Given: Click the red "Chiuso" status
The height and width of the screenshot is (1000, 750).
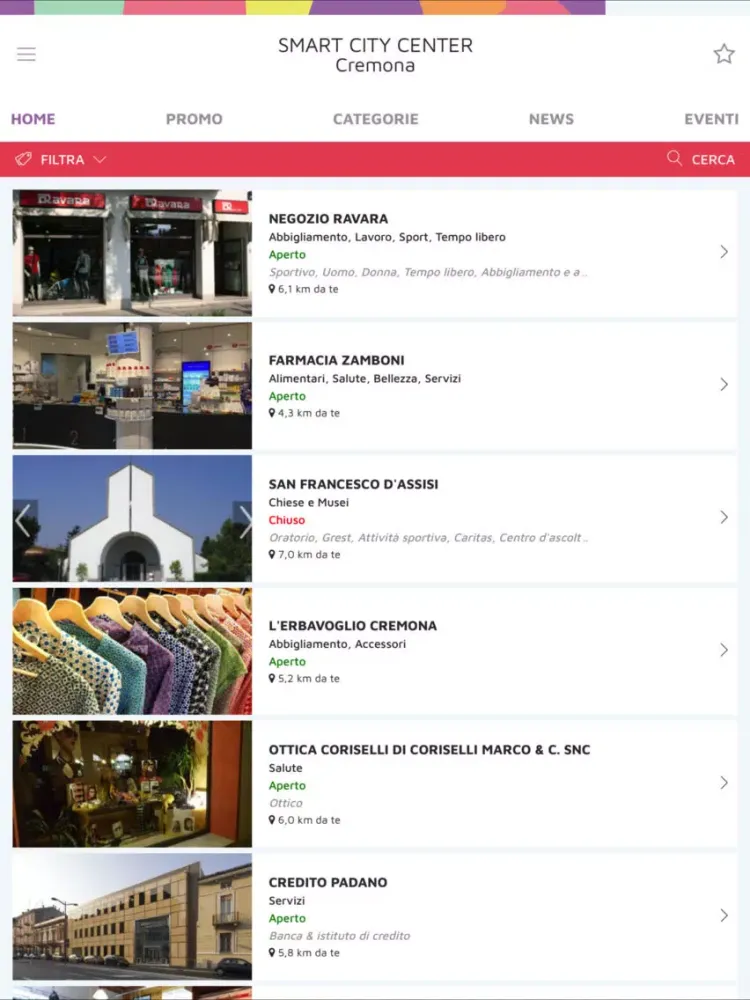Looking at the screenshot, I should 287,520.
